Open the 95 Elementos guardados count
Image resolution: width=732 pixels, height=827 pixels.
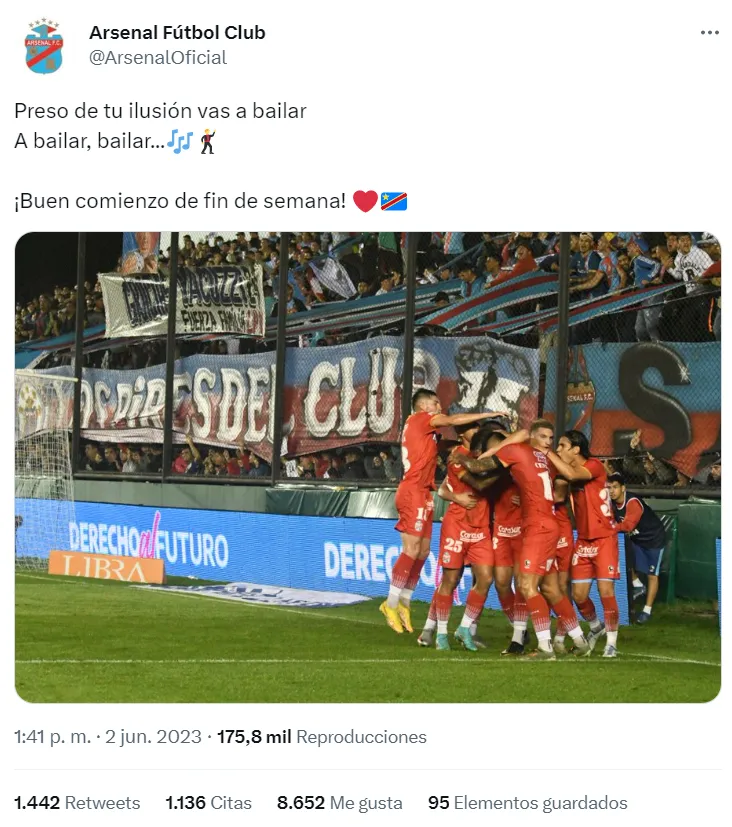527,802
